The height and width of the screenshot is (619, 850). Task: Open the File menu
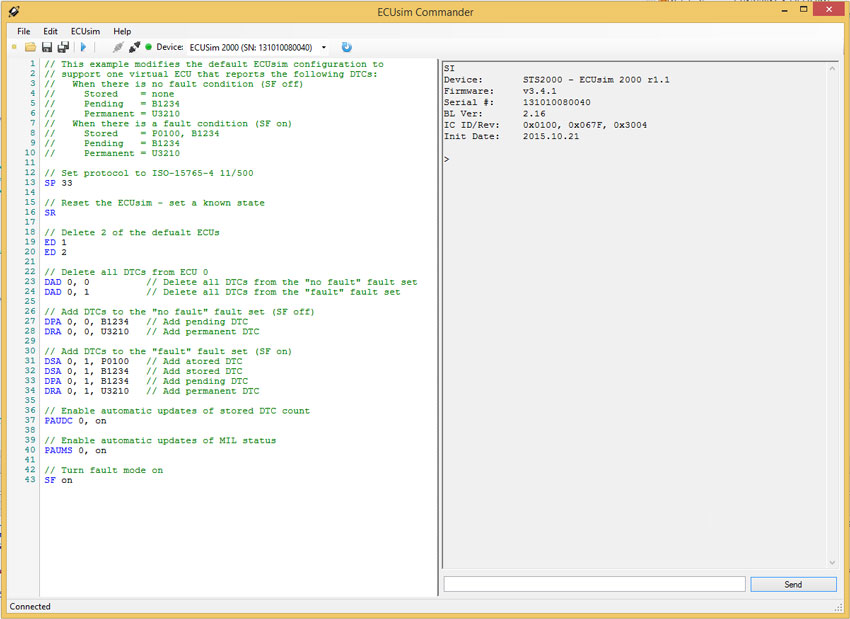[x=24, y=31]
